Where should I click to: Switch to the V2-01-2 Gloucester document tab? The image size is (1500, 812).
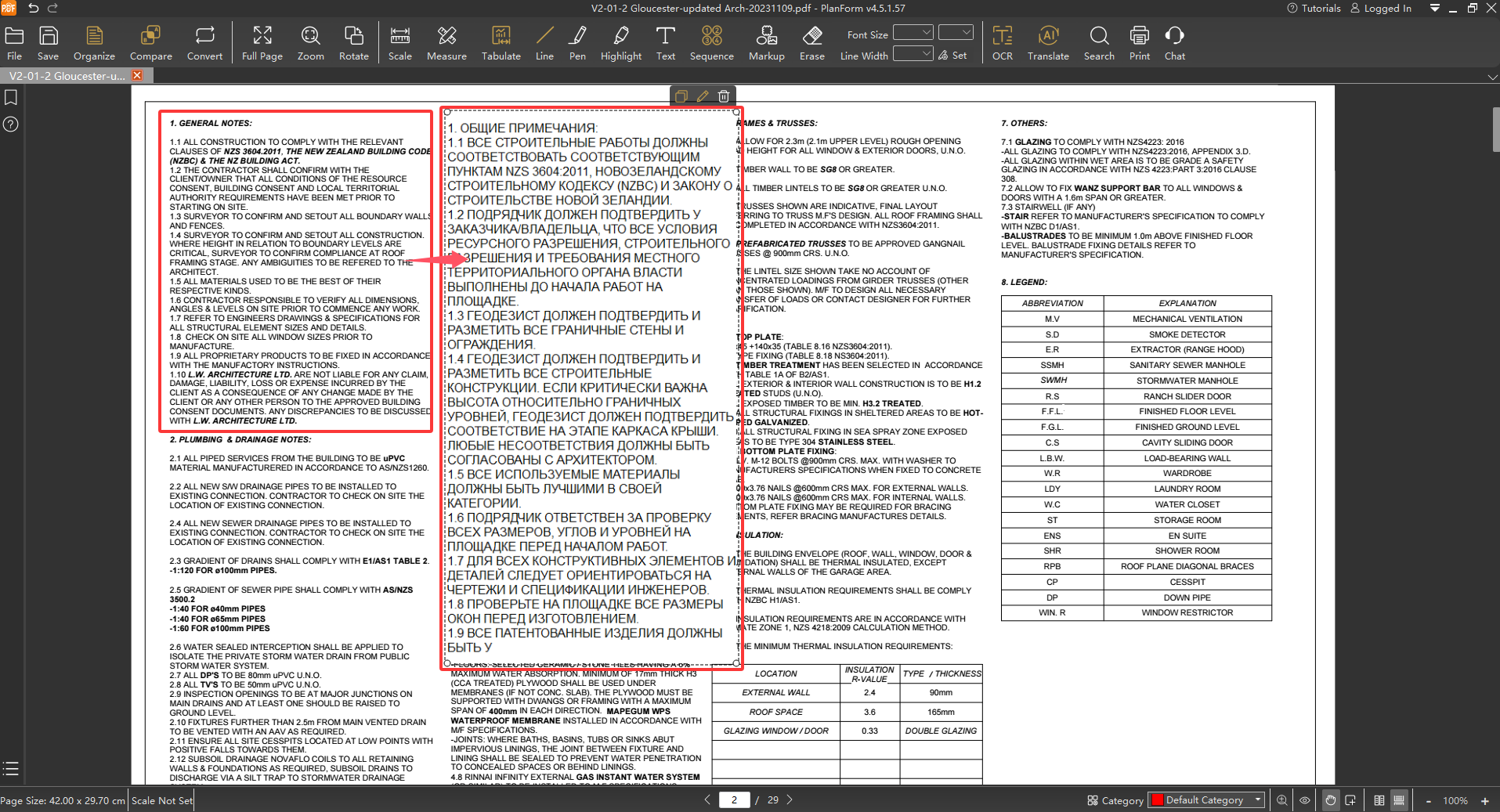[x=67, y=76]
